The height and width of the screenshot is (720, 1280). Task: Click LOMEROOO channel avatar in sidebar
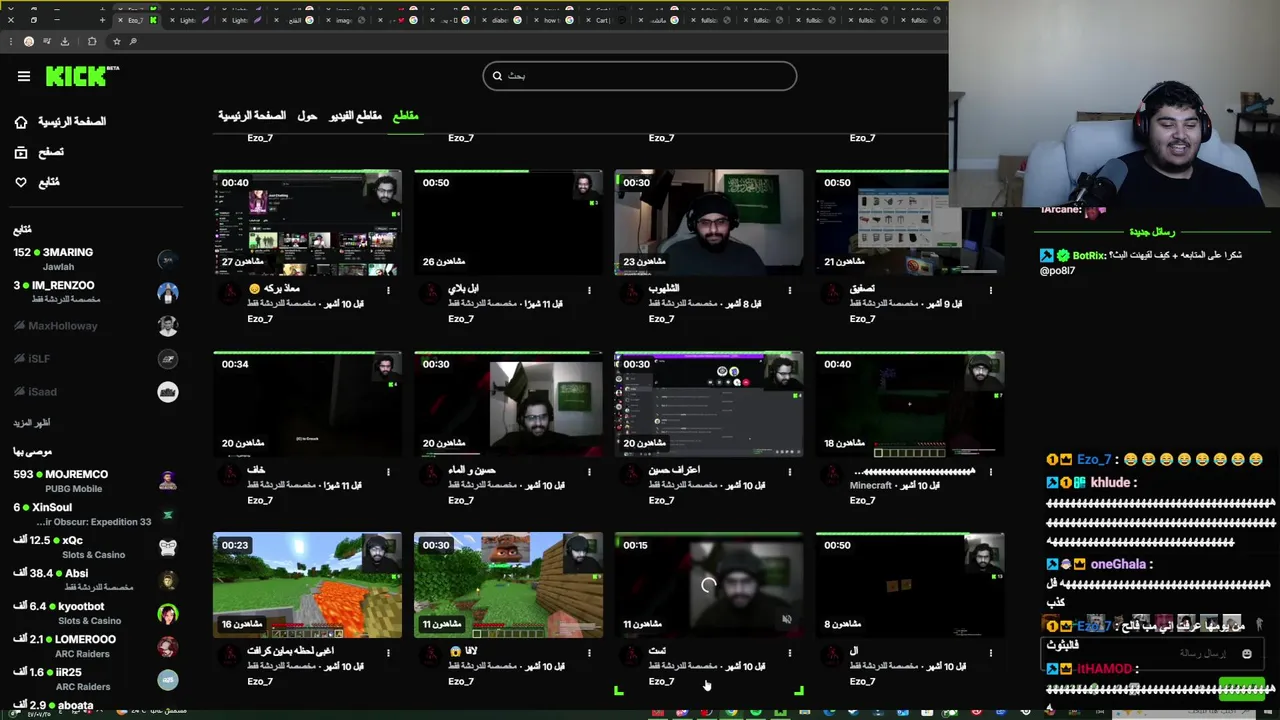click(x=168, y=647)
